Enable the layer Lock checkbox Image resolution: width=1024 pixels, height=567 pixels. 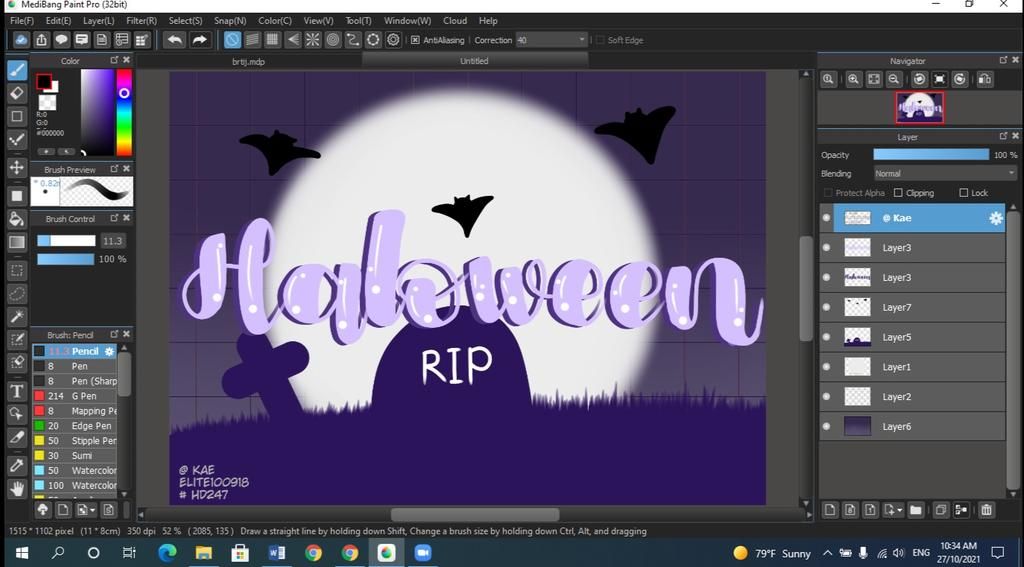click(x=963, y=193)
